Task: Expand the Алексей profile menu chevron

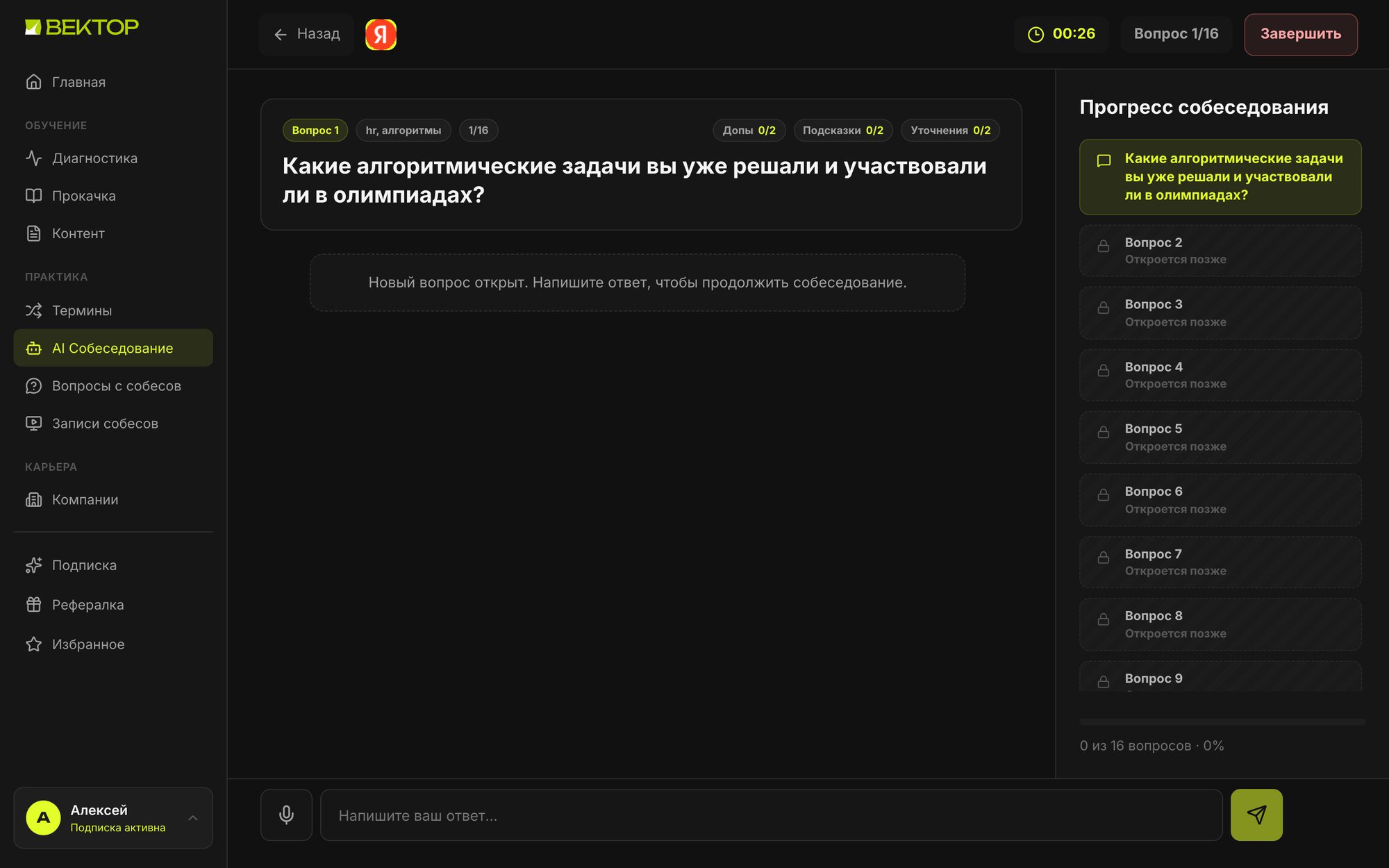Action: (193, 818)
